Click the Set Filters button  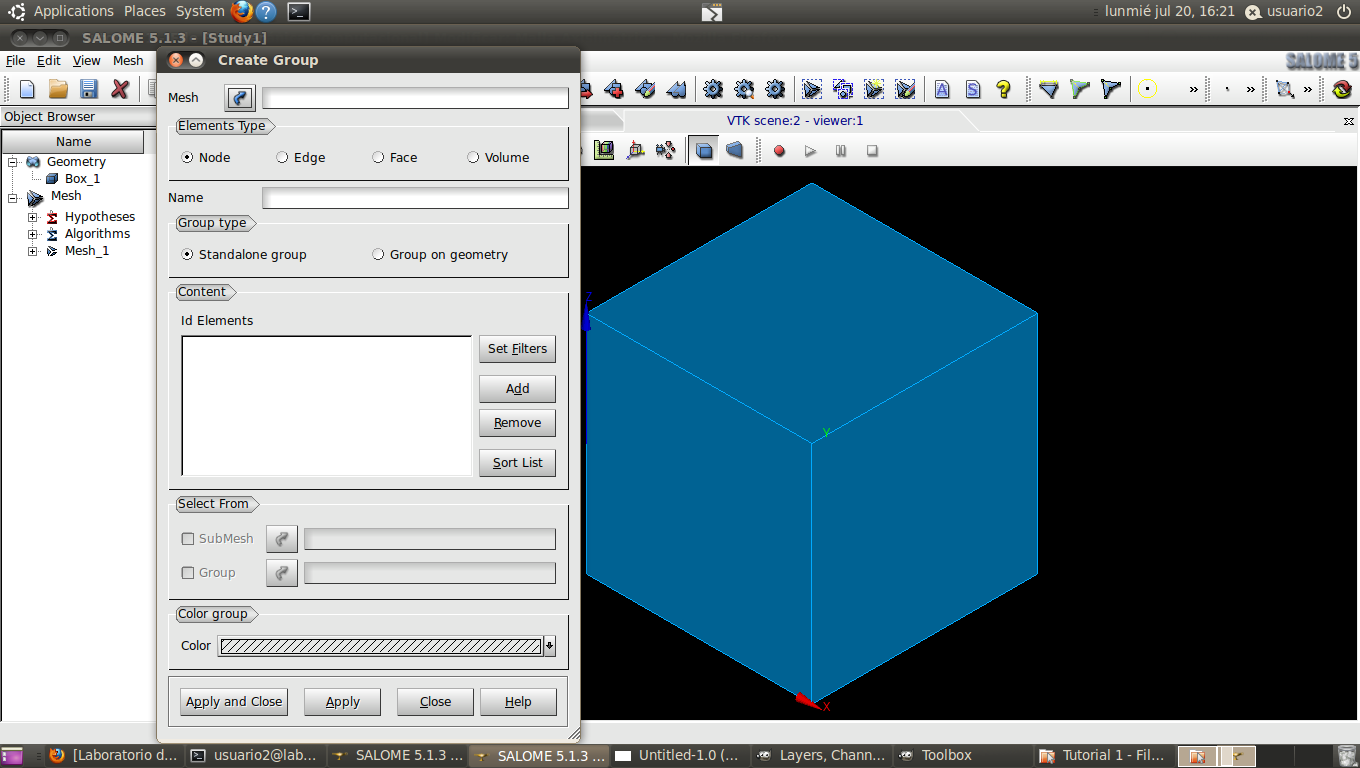(517, 349)
